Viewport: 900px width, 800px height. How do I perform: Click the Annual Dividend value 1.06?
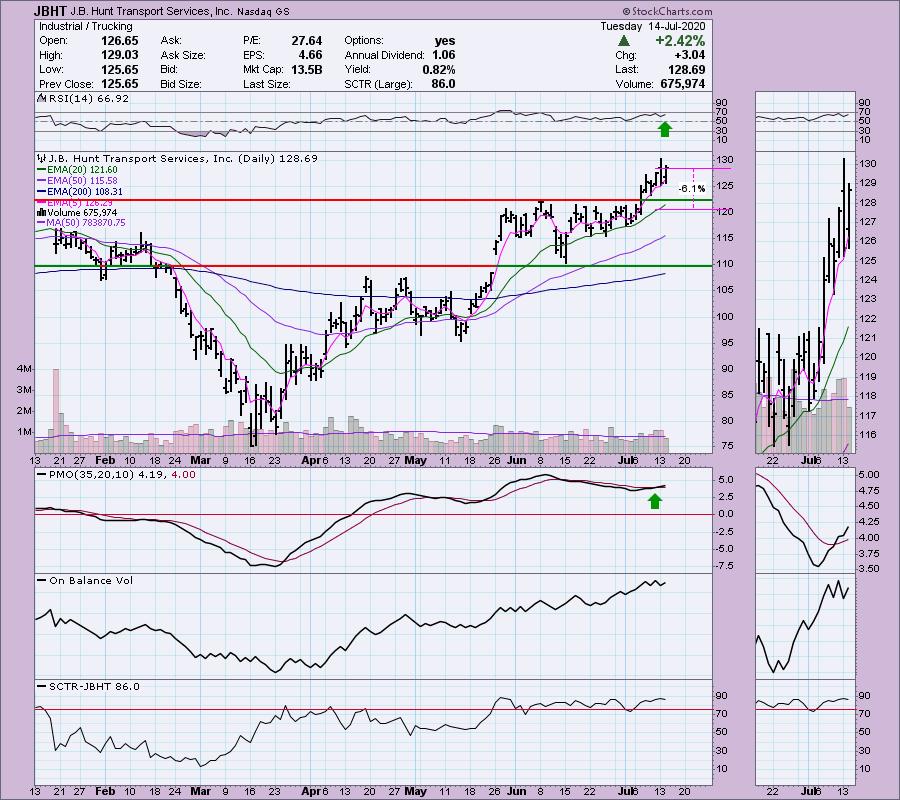point(444,55)
